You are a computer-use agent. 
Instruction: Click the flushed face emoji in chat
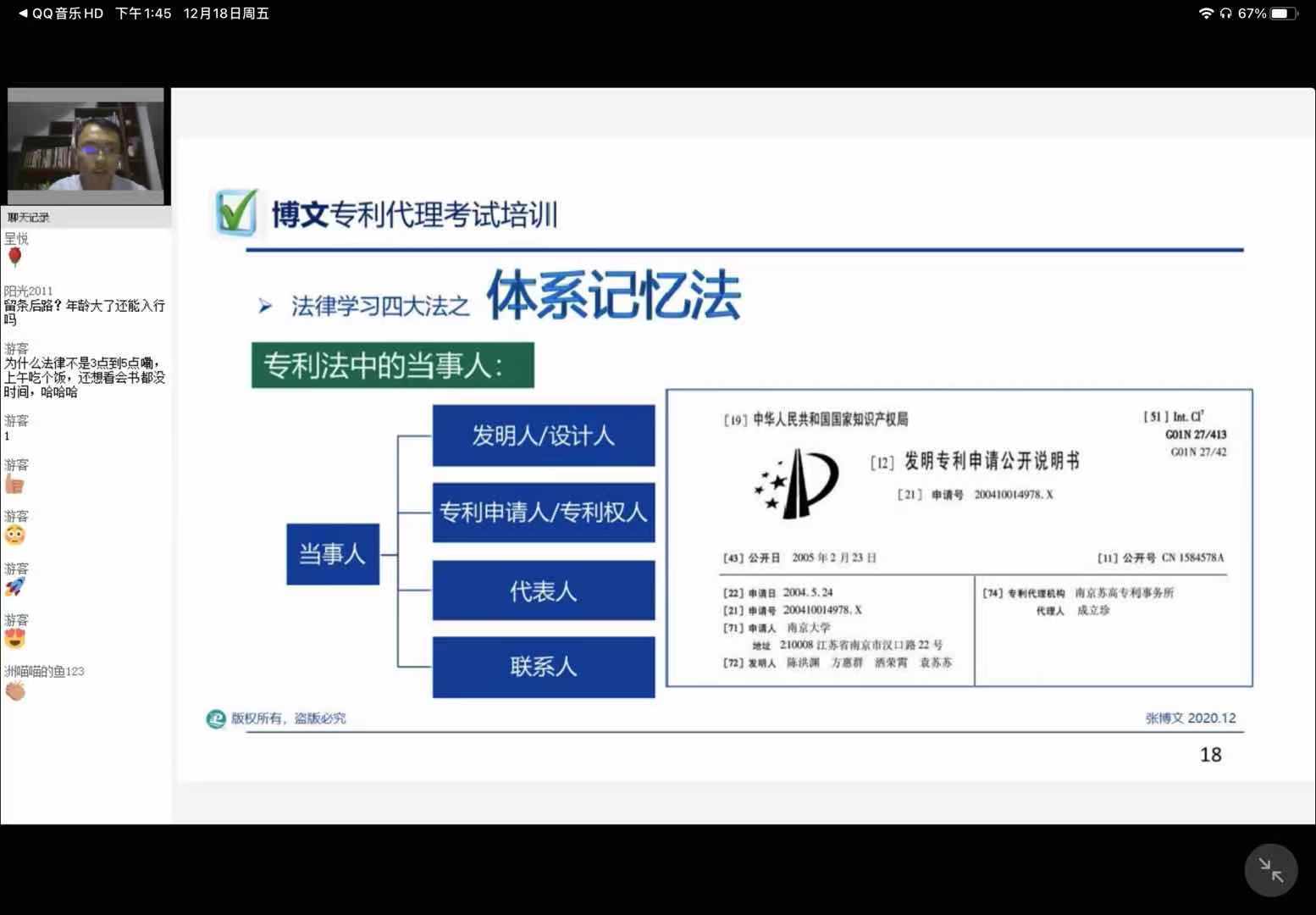pyautogui.click(x=14, y=535)
